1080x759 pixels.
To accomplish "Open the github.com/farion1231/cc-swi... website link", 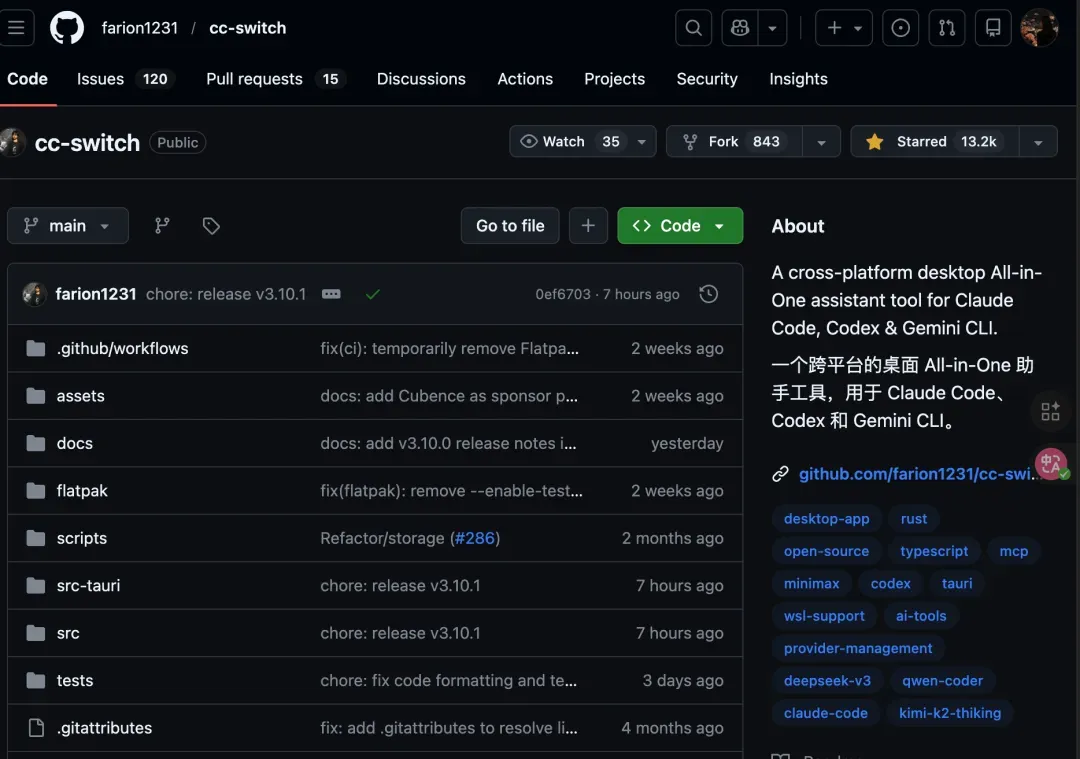I will pos(918,474).
